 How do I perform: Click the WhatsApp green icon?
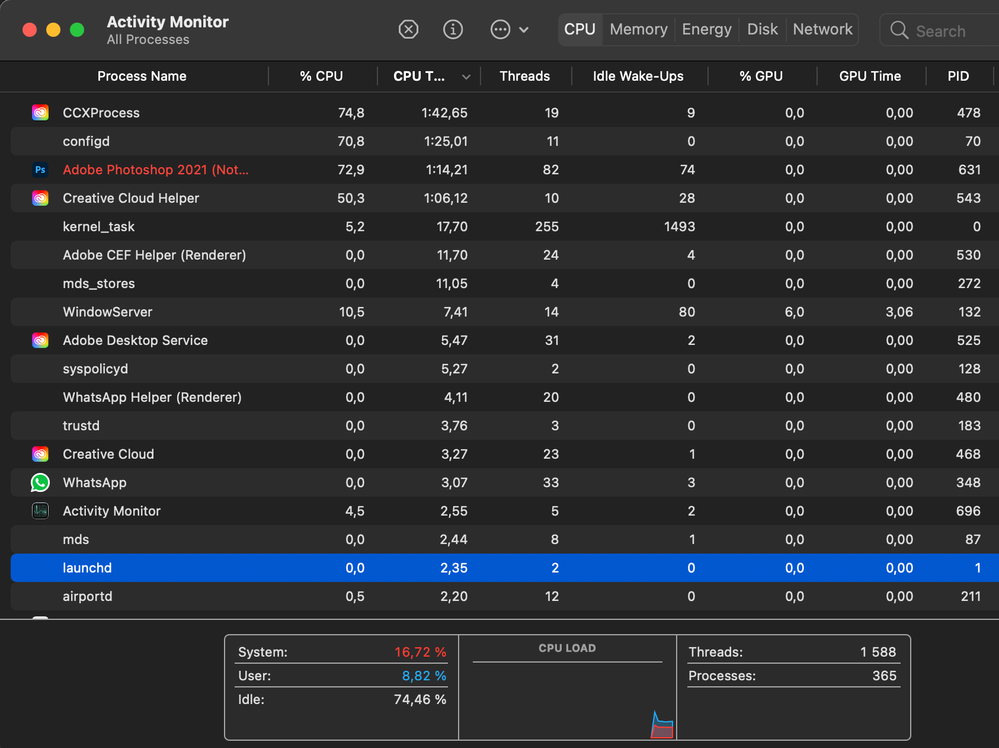coord(40,482)
